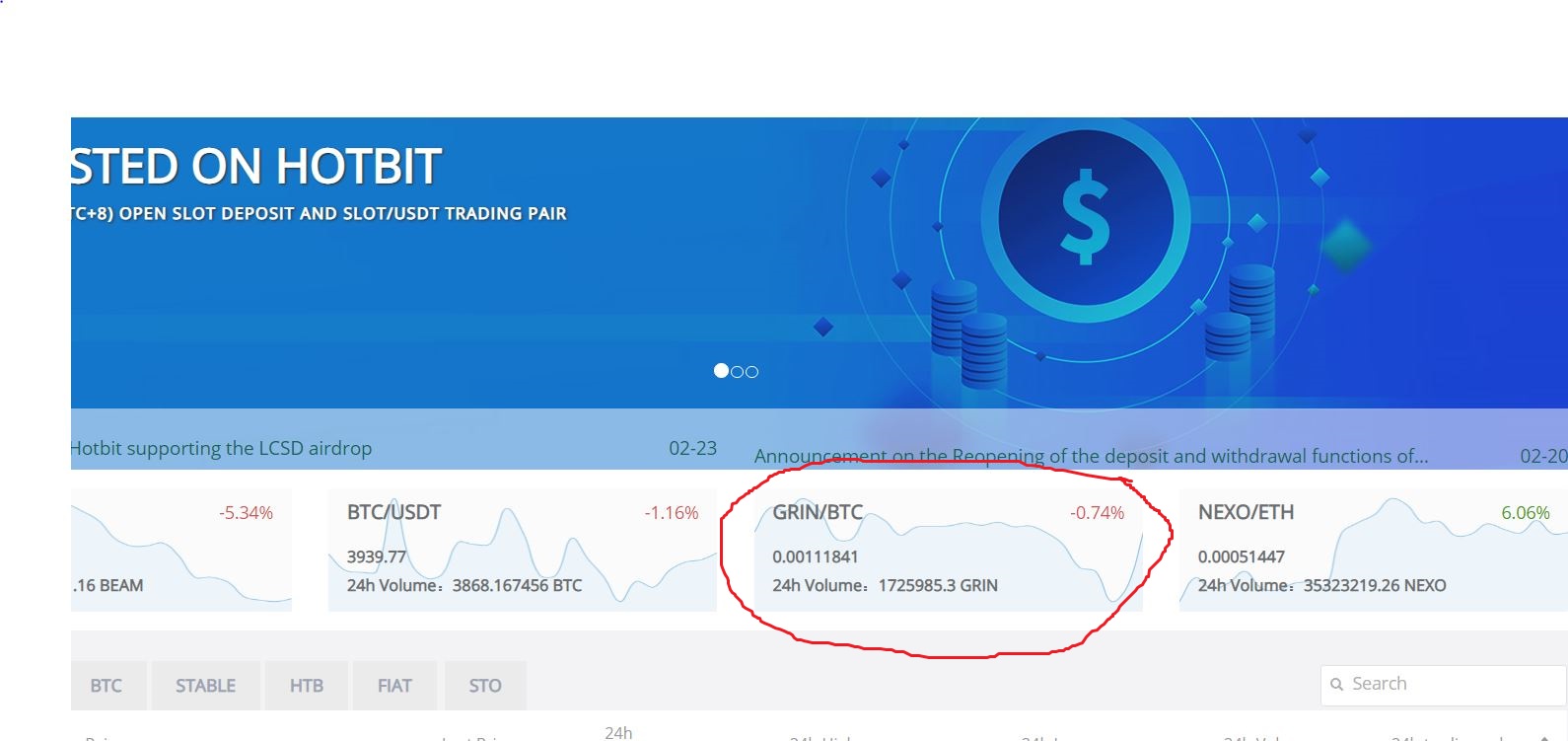Switch to the FIAT market tab
1568x741 pixels.
394,686
